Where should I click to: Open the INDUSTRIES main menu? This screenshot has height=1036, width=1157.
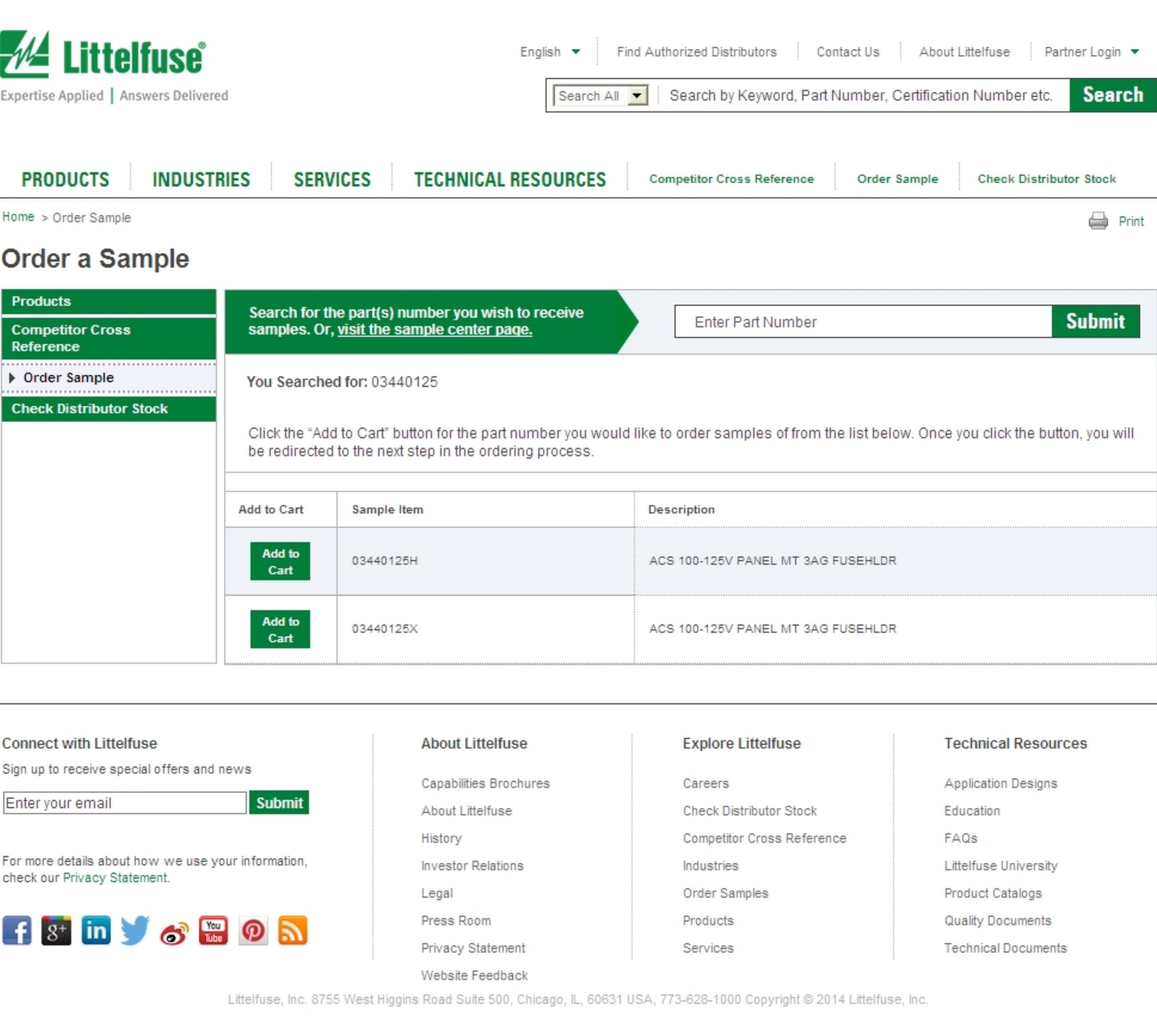click(x=201, y=179)
